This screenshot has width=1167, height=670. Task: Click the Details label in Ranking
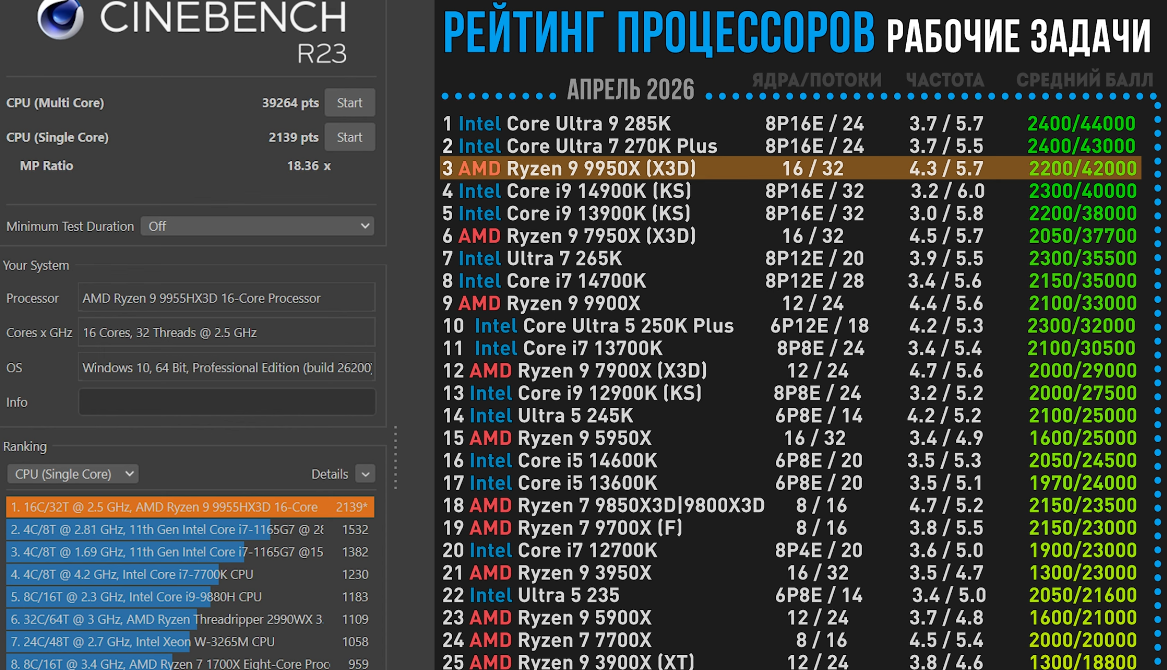click(330, 474)
